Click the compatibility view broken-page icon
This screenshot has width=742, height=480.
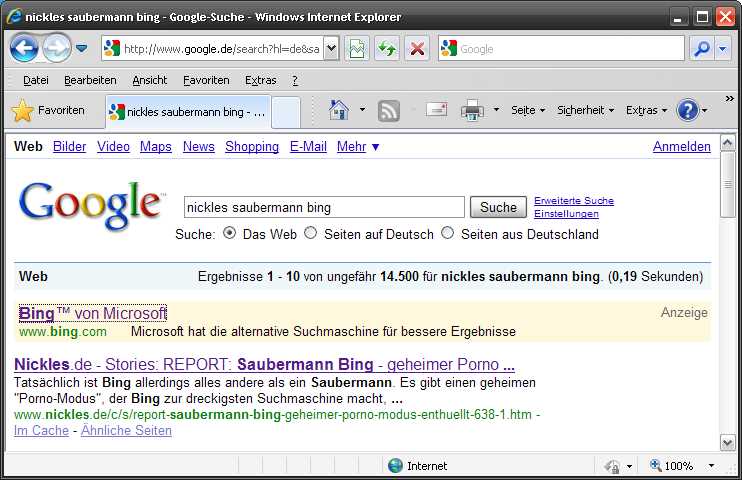357,48
